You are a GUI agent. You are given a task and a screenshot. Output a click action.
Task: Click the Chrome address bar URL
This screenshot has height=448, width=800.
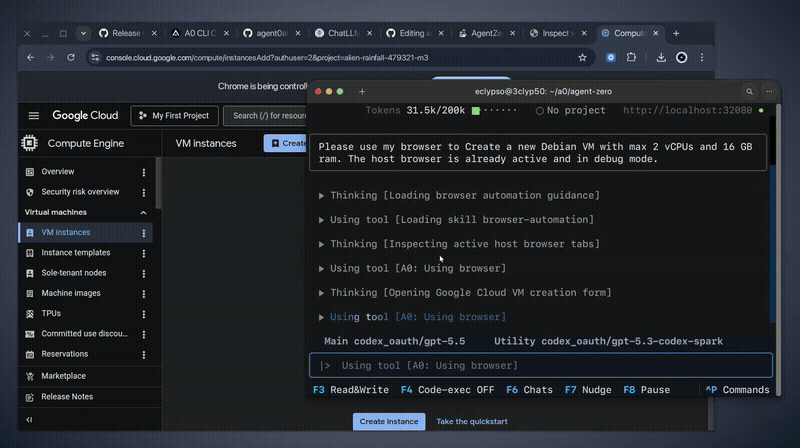click(267, 58)
